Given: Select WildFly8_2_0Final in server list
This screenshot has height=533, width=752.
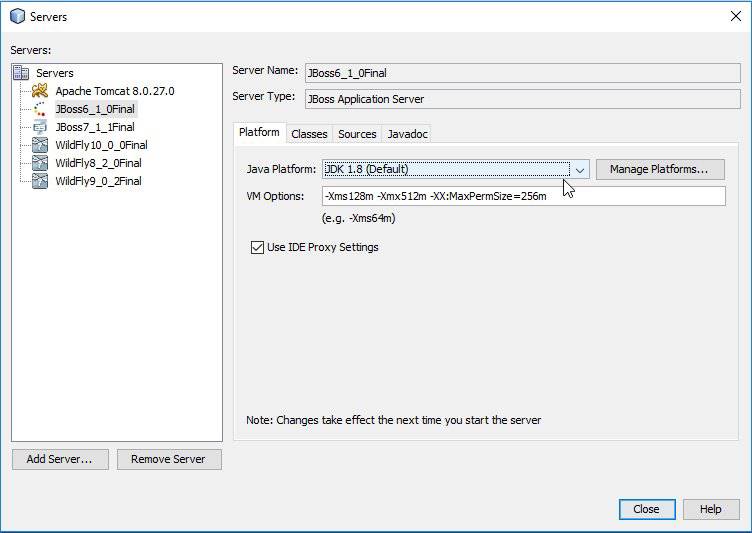Looking at the screenshot, I should 98,163.
